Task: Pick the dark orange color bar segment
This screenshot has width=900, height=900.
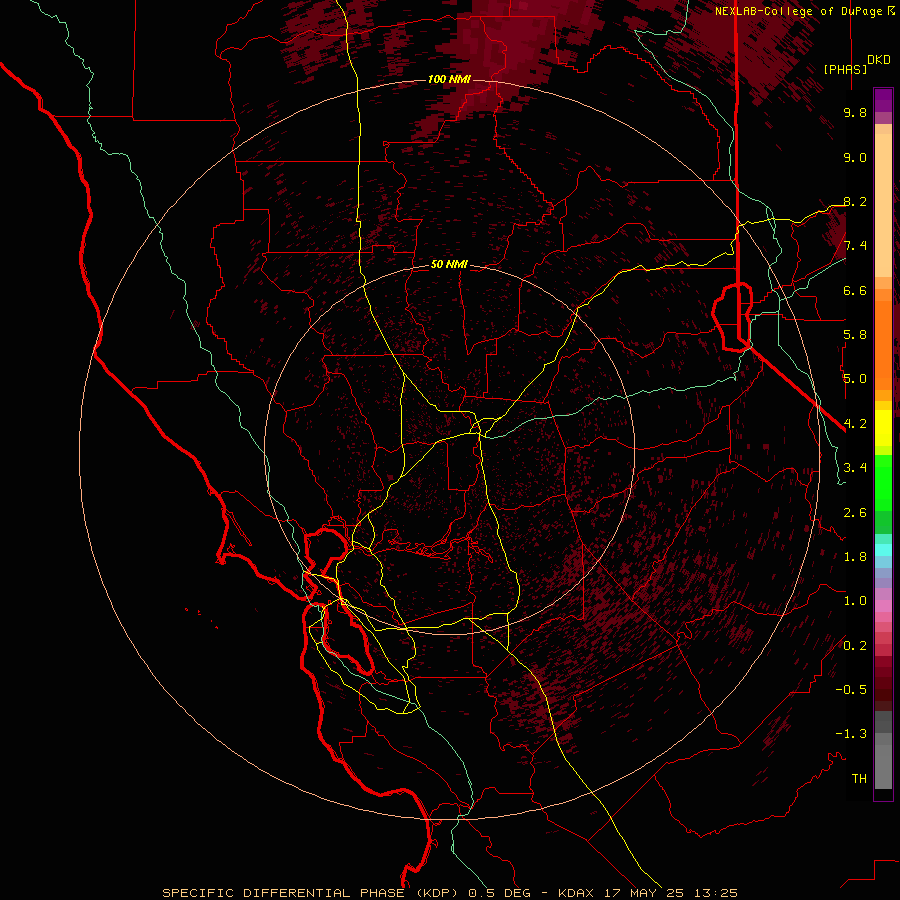Action: click(883, 345)
